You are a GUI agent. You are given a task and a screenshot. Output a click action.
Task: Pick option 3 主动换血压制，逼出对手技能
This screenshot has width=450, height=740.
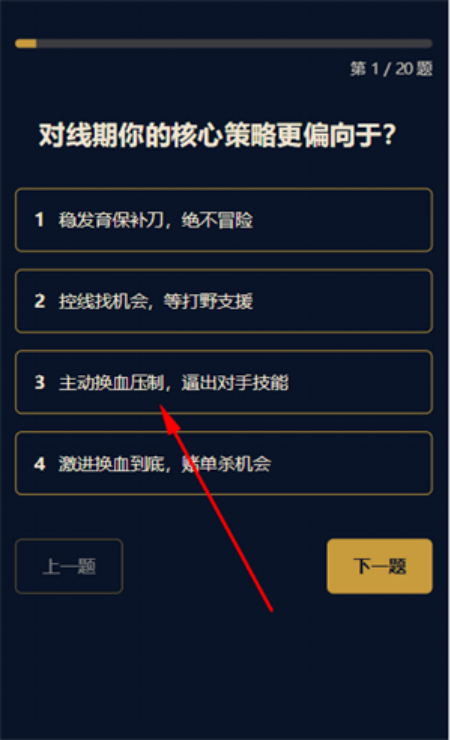[224, 382]
